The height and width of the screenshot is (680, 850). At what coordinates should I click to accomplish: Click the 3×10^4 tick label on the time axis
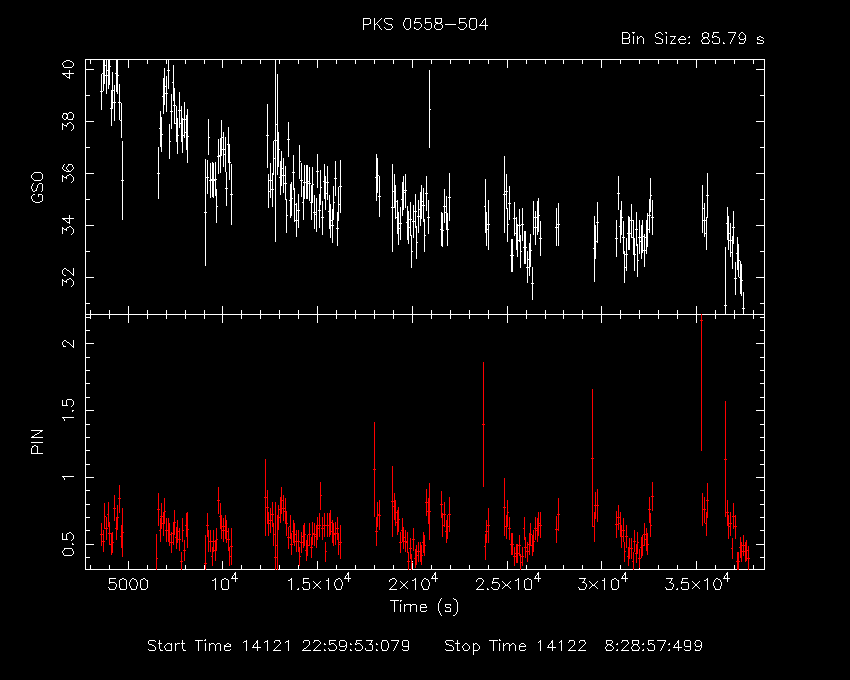click(x=602, y=583)
